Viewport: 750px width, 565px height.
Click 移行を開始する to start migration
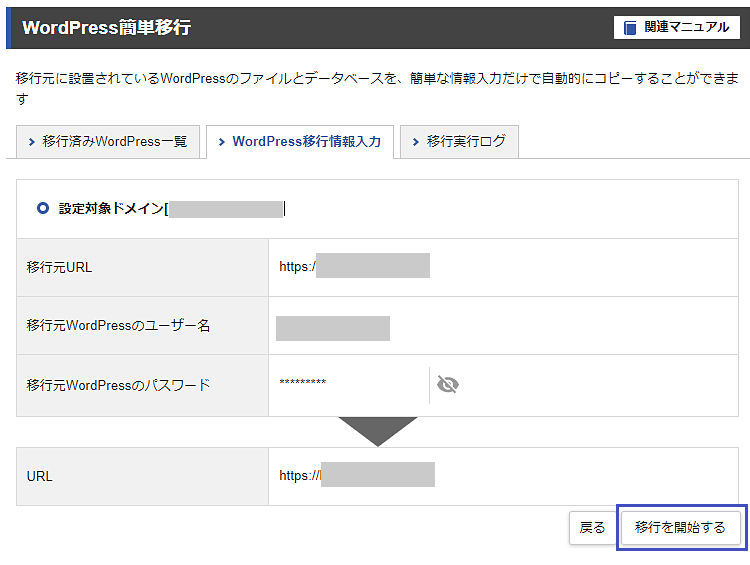pos(680,528)
